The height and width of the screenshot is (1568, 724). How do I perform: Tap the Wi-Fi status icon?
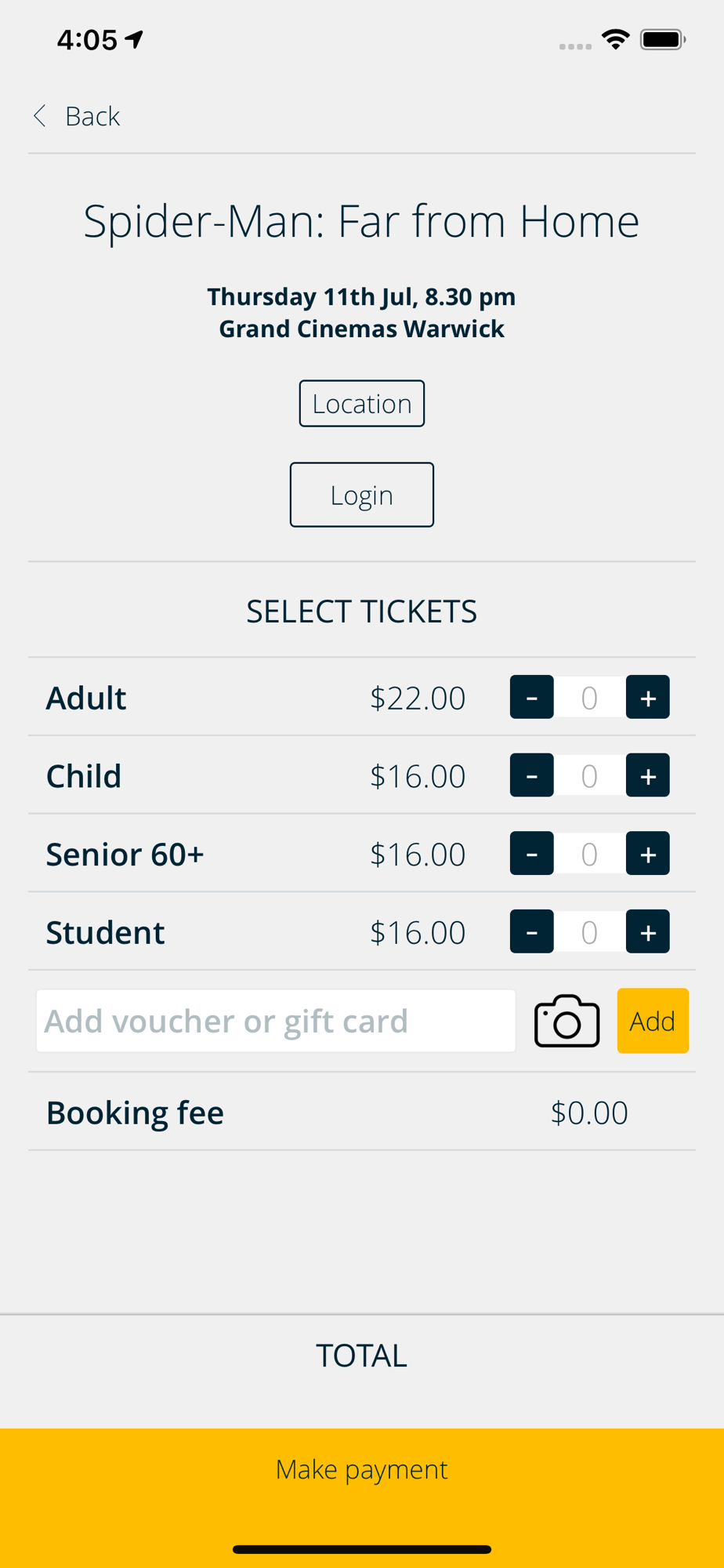point(616,39)
